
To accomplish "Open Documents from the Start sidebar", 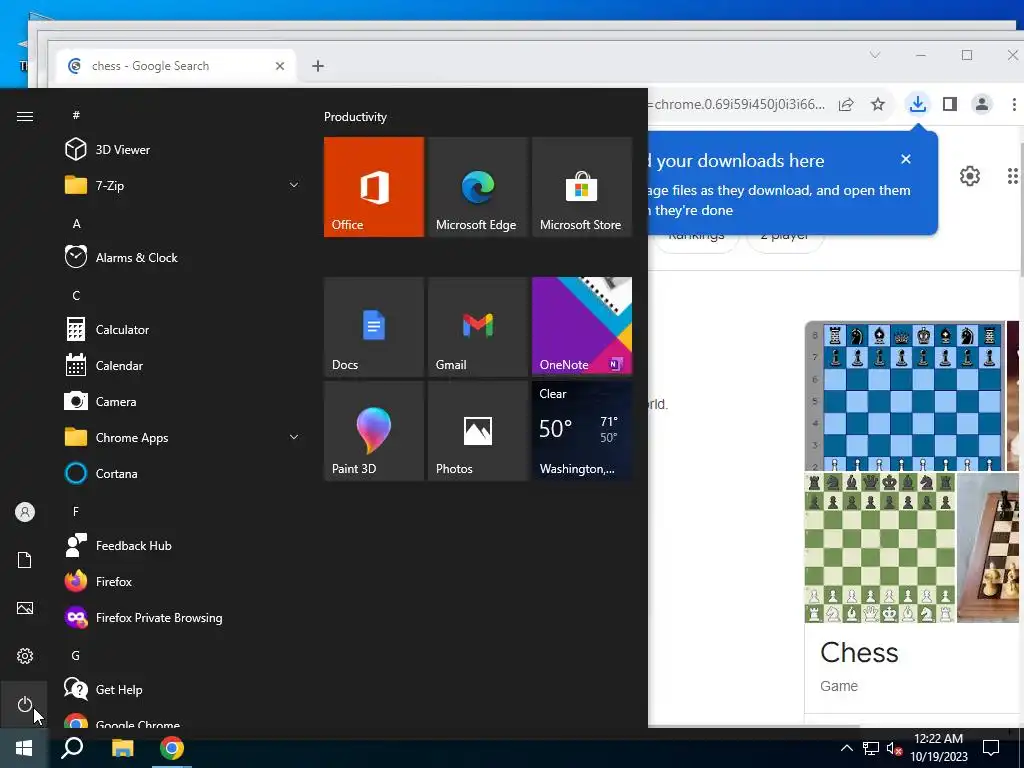I will (x=25, y=560).
